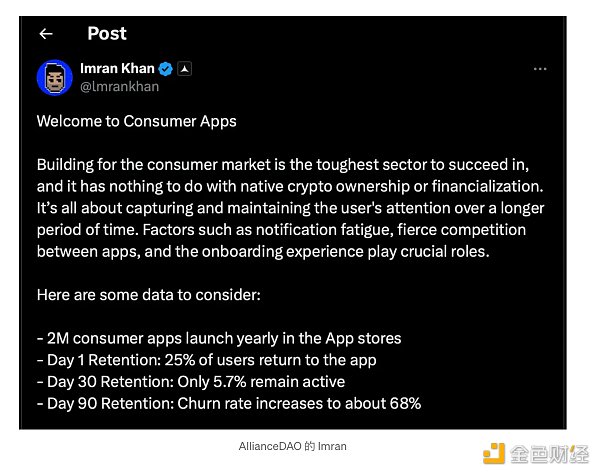Click the 金色财经 watermark text
The image size is (600, 475).
pyautogui.click(x=549, y=455)
